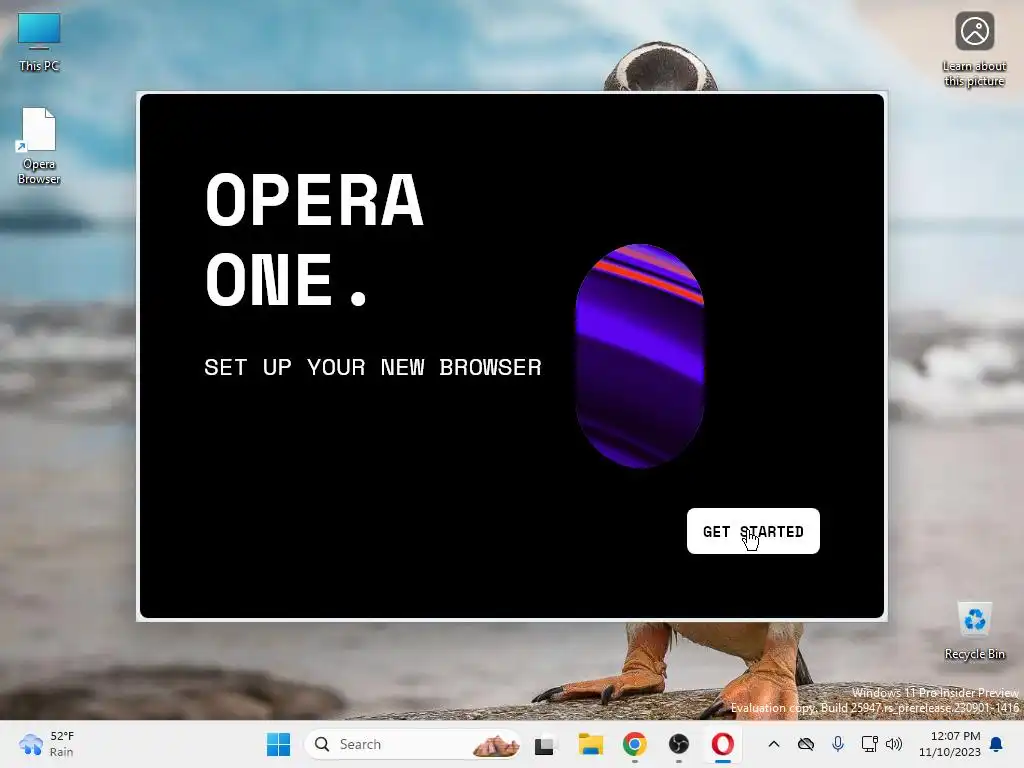Click the microphone tray icon

tap(838, 744)
